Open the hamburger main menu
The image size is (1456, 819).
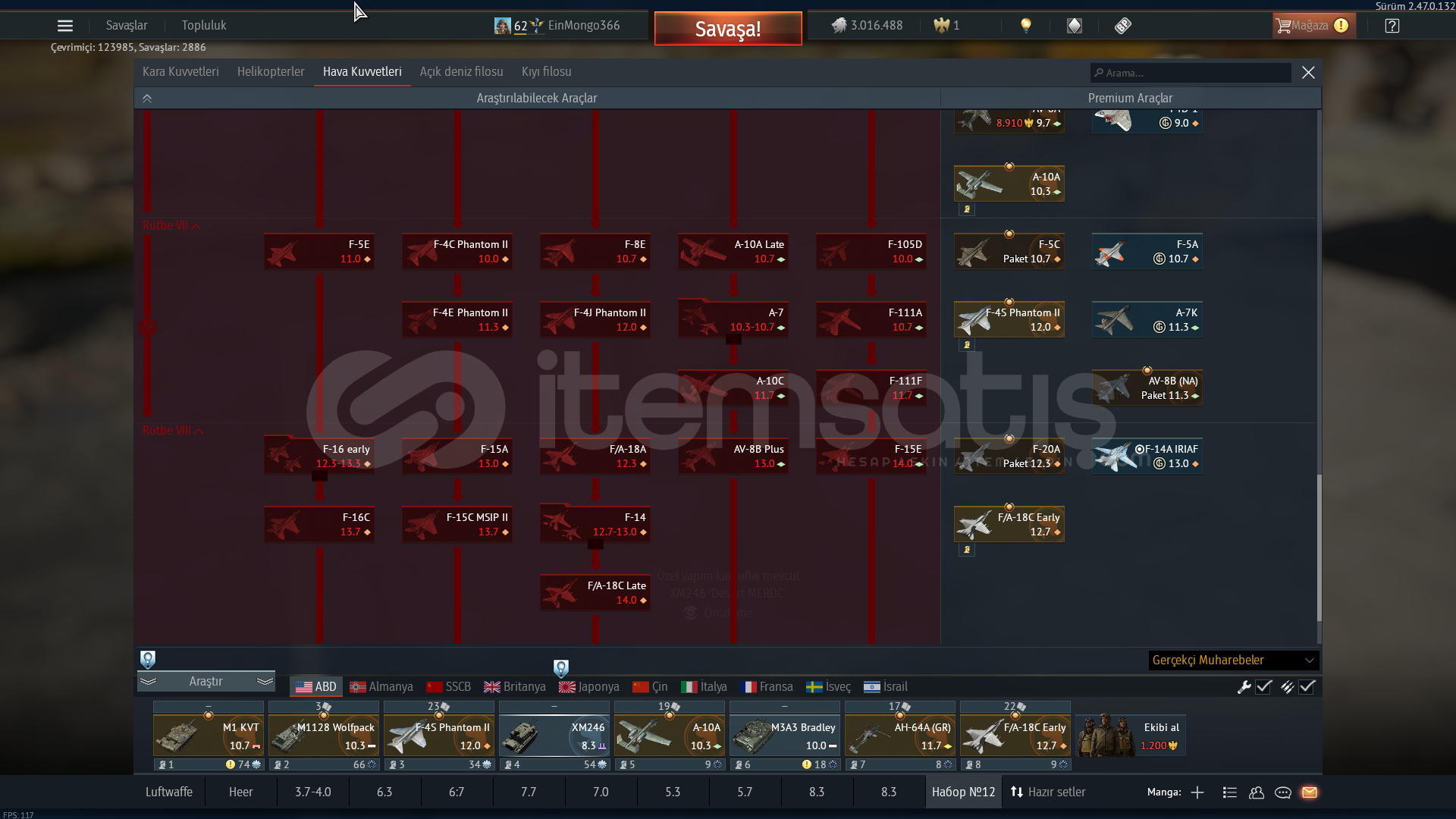coord(65,26)
